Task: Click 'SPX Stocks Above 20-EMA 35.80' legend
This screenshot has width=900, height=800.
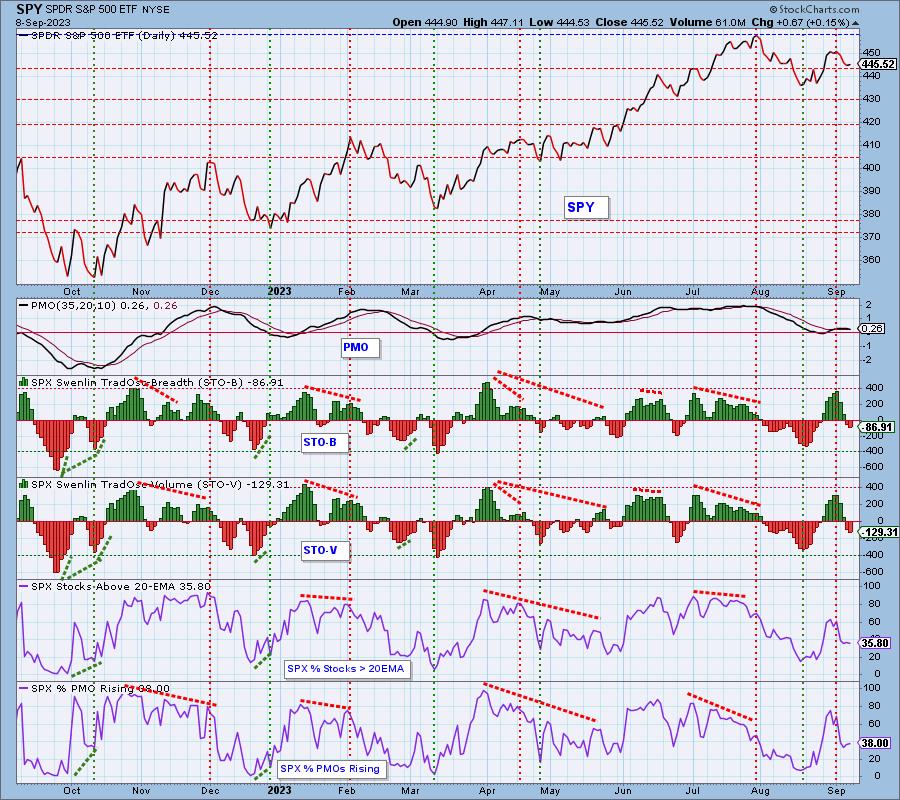Action: (x=121, y=587)
